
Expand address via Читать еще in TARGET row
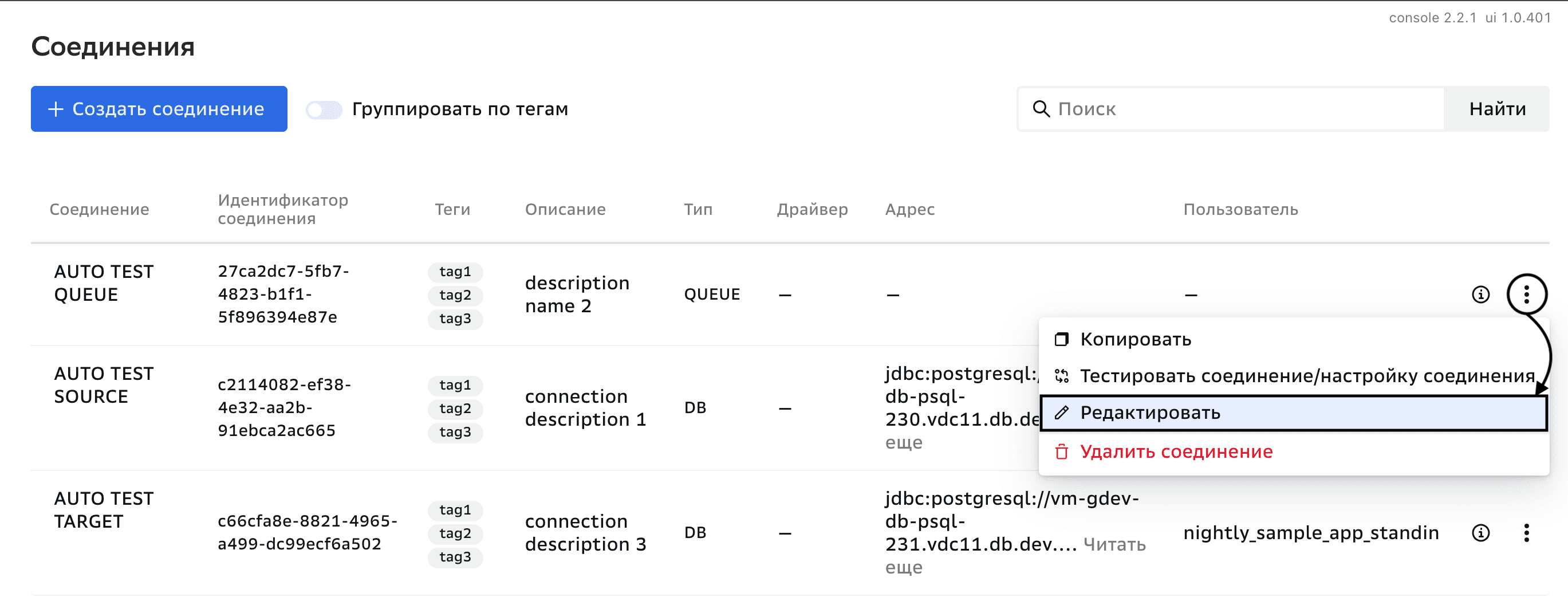pos(1114,545)
